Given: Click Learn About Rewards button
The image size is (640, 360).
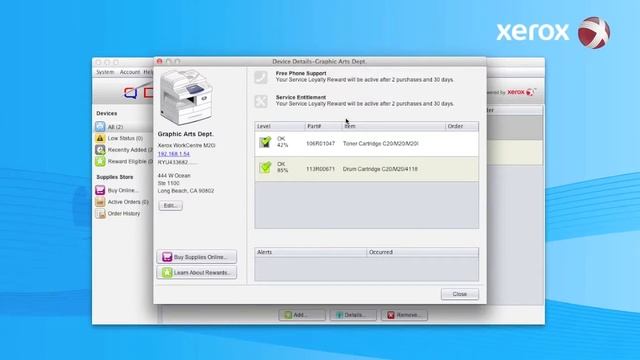Looking at the screenshot, I should point(197,272).
